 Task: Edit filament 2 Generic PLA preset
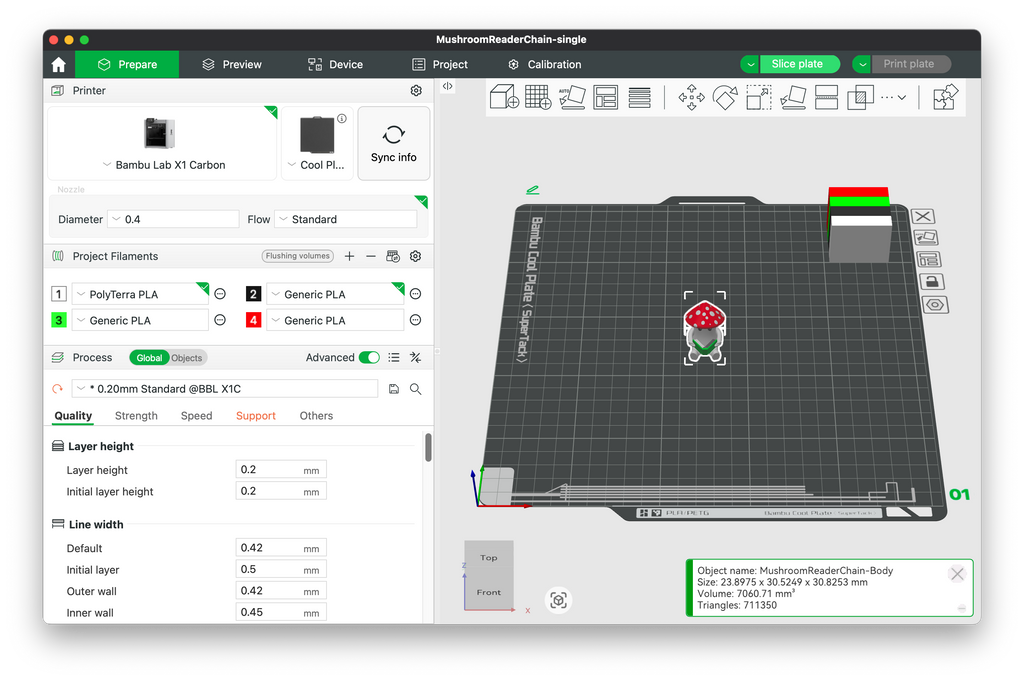pos(415,294)
